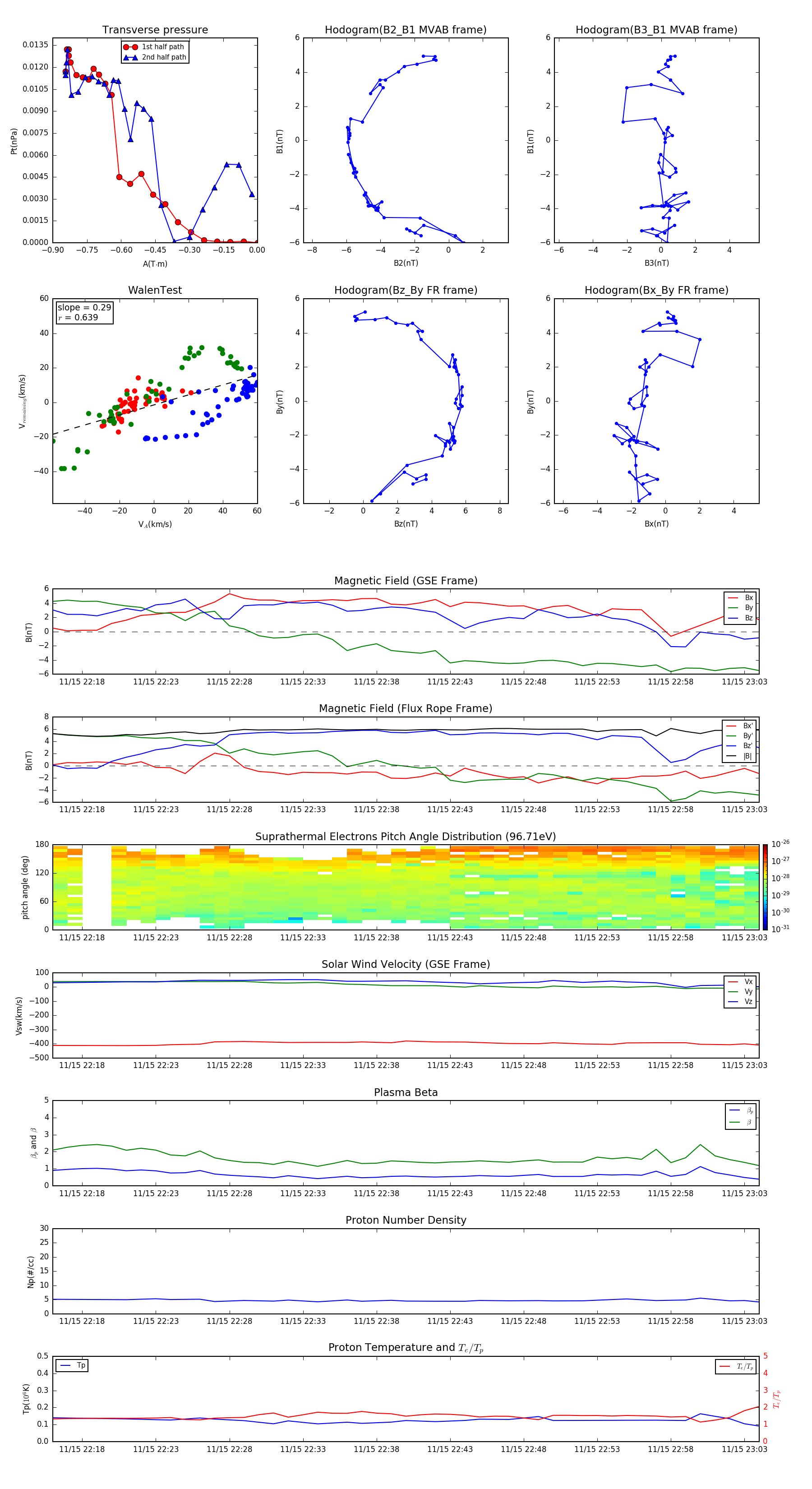
Task: Click the "Hodogram(Bz_By FR frame)" title
Action: point(406,290)
